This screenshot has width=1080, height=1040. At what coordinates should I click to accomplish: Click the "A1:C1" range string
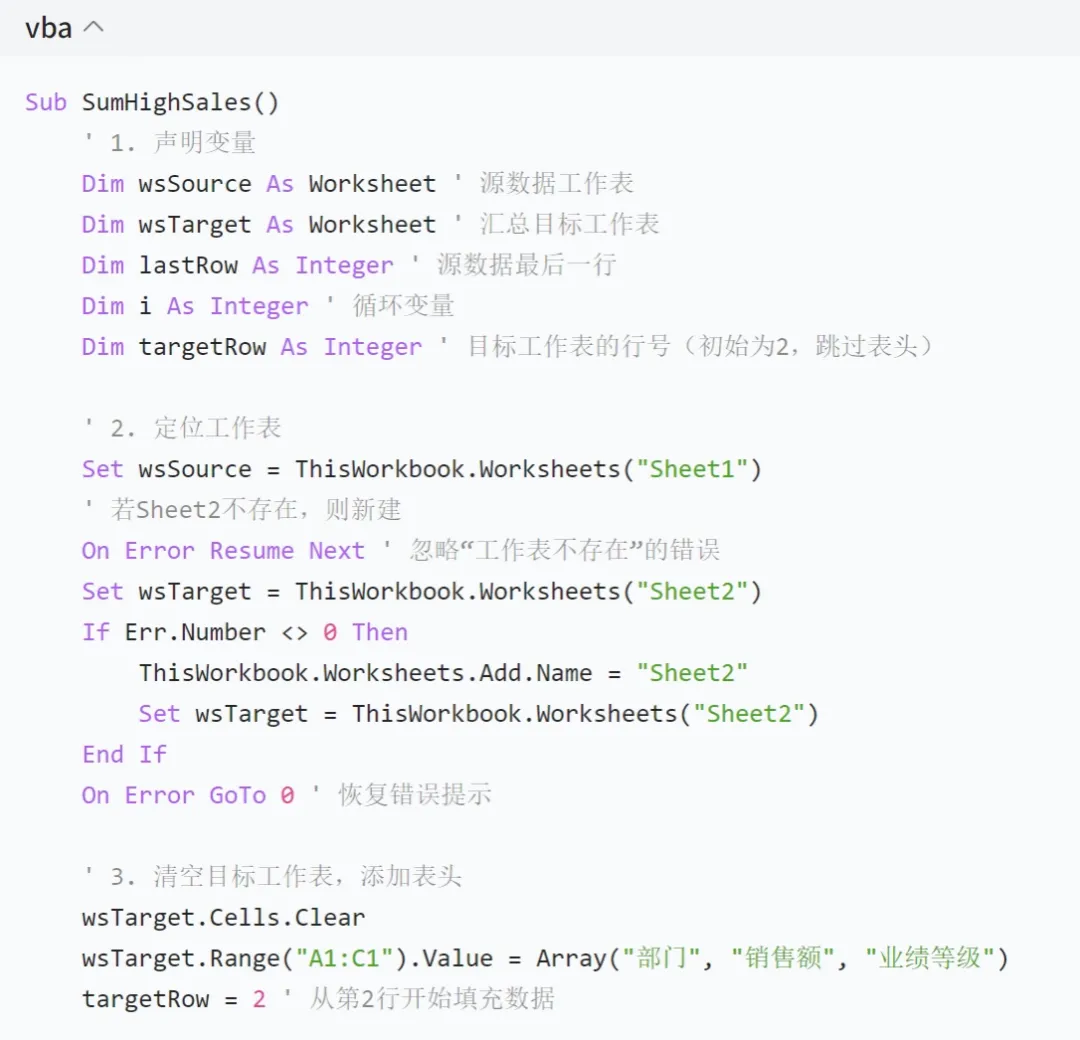pyautogui.click(x=345, y=958)
